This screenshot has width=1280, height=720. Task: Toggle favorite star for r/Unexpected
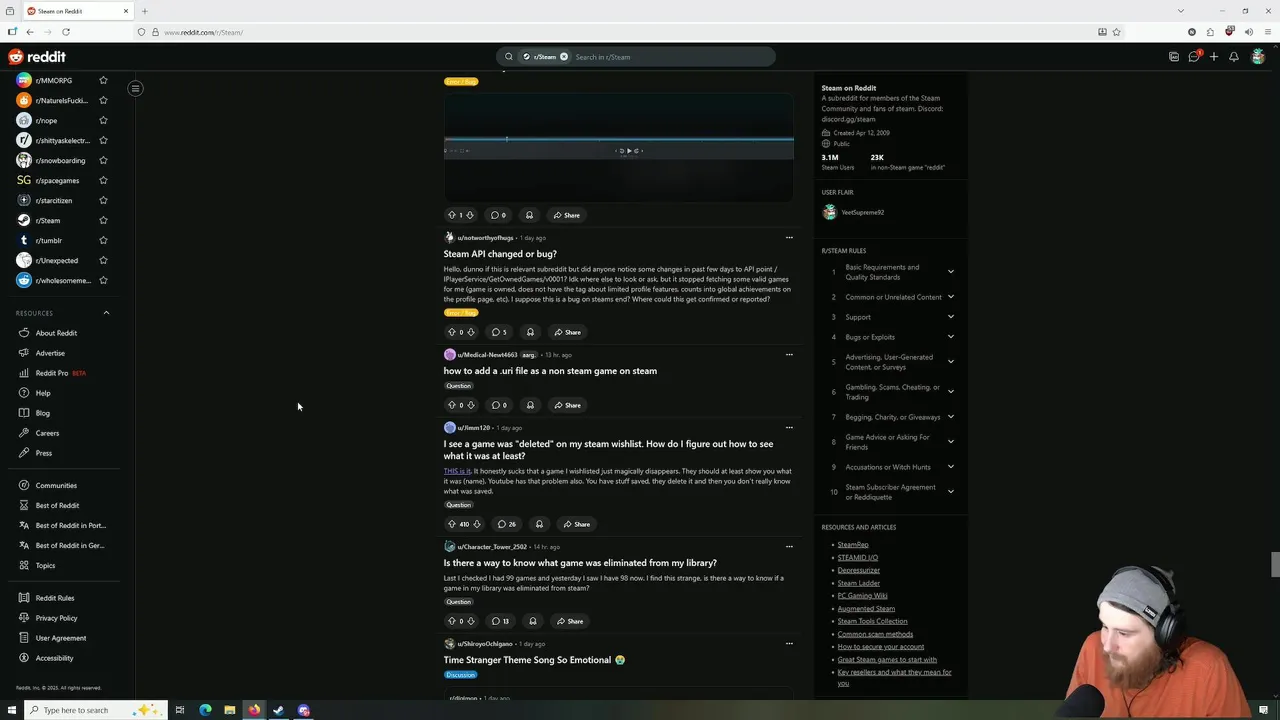[103, 260]
